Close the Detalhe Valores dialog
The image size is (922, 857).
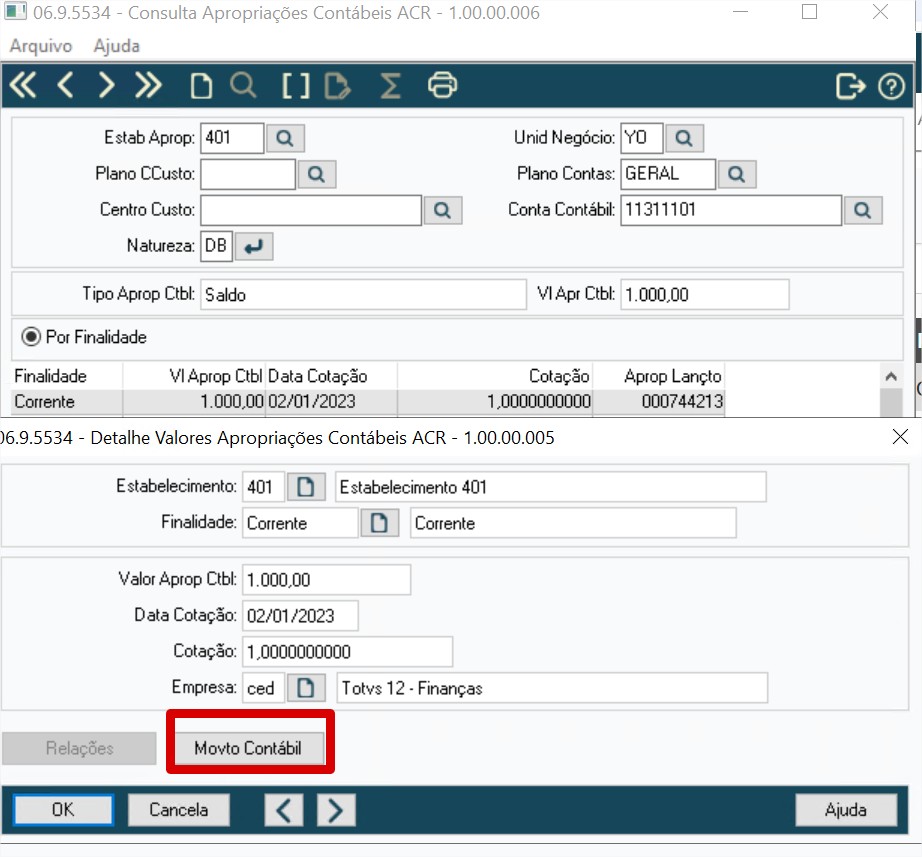click(900, 437)
